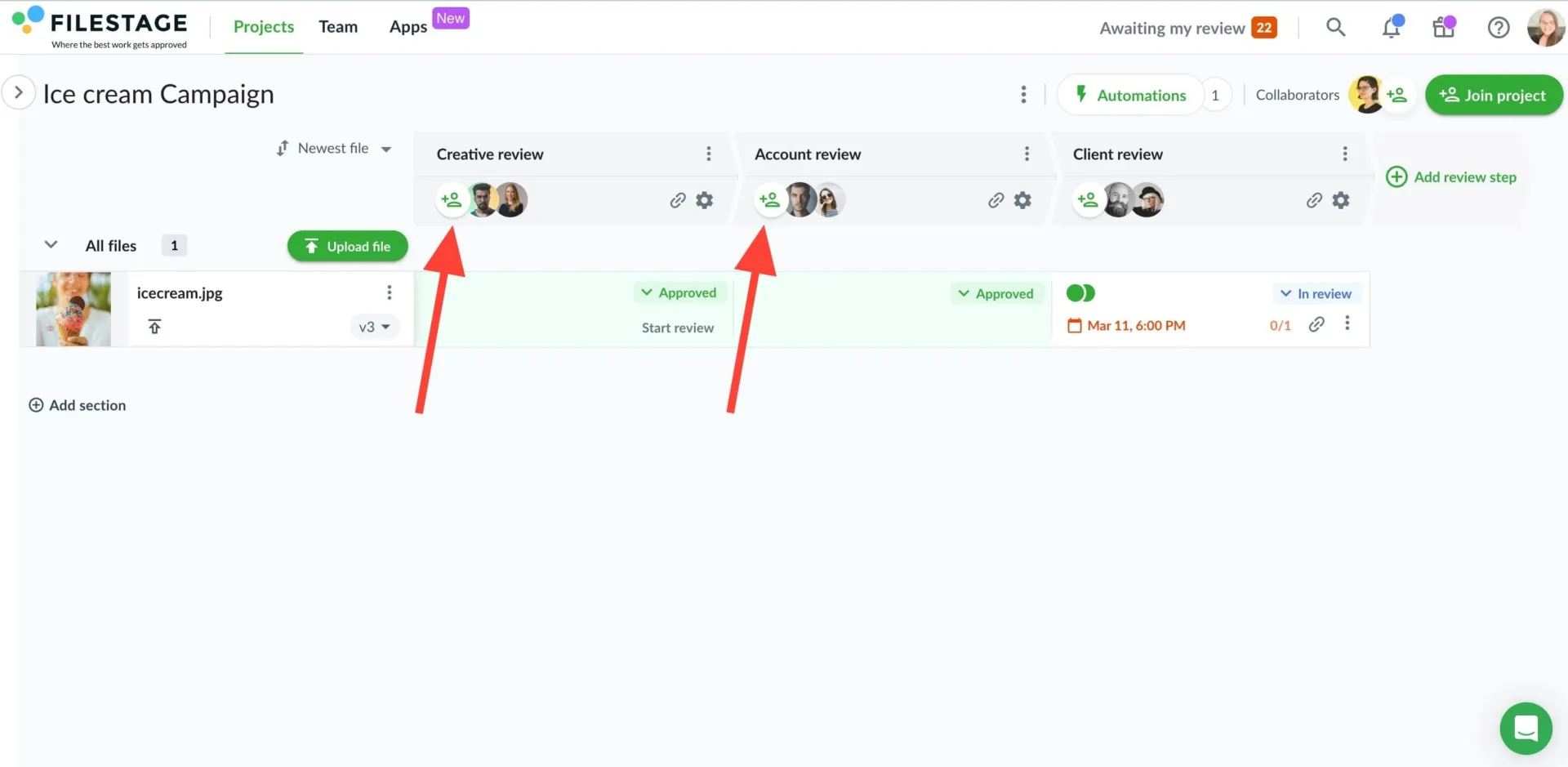Click the Upload file button
This screenshot has width=1568, height=767.
click(347, 246)
